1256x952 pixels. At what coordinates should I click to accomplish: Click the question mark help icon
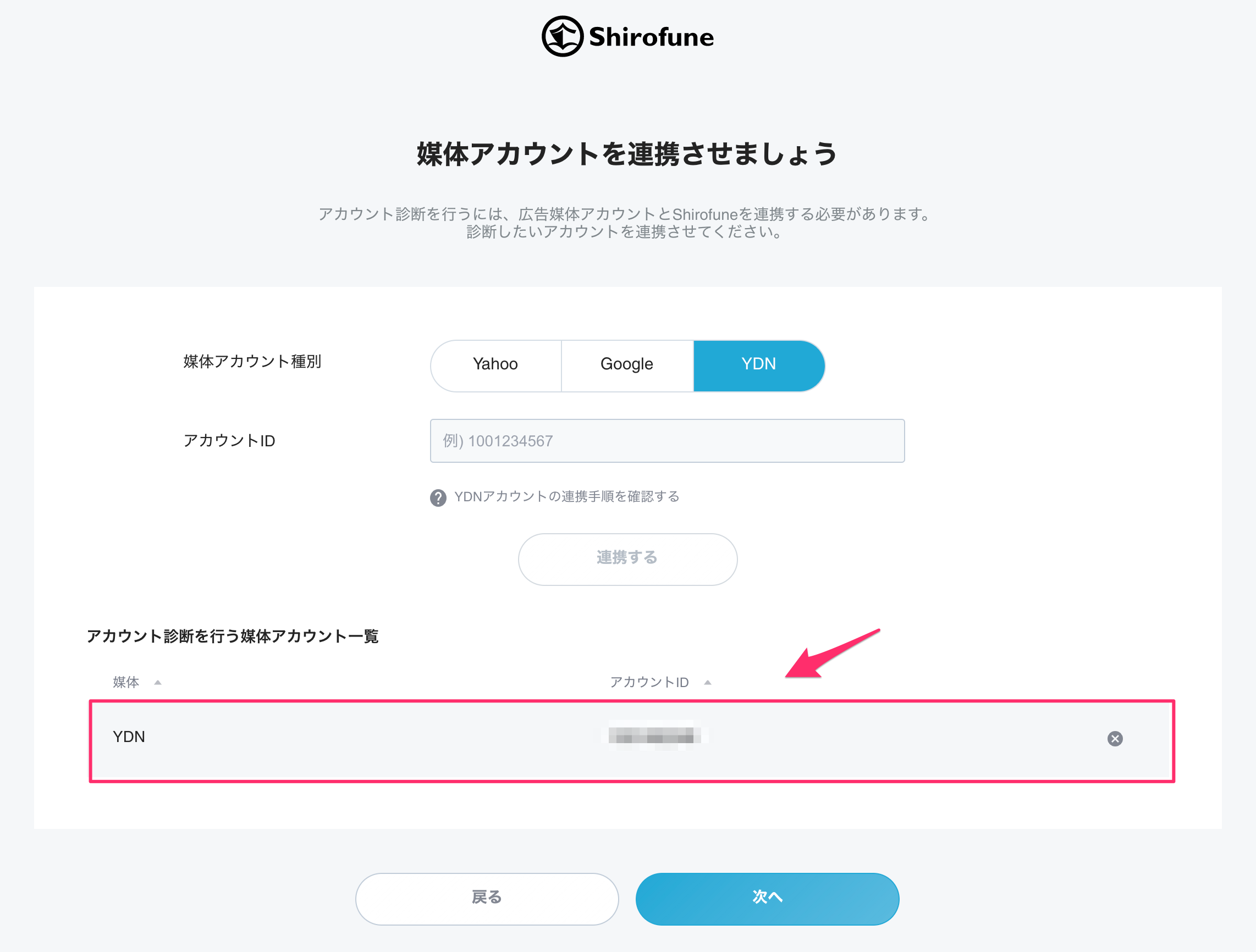(438, 498)
